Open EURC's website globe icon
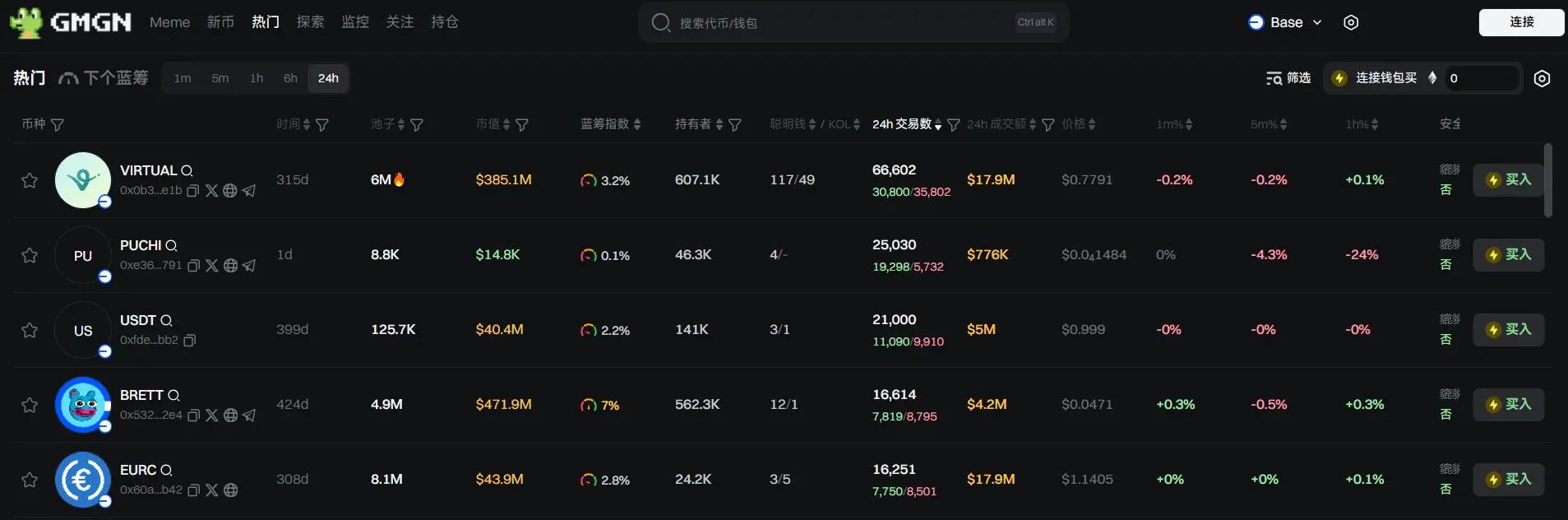1568x520 pixels. click(230, 490)
